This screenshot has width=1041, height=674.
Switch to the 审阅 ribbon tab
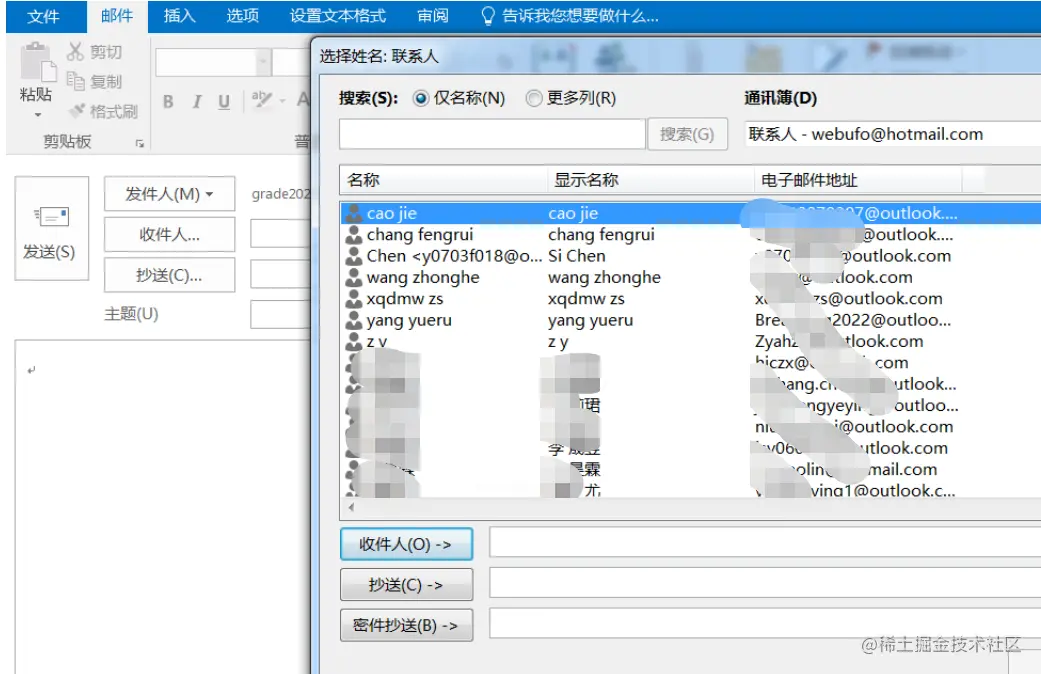tap(432, 14)
